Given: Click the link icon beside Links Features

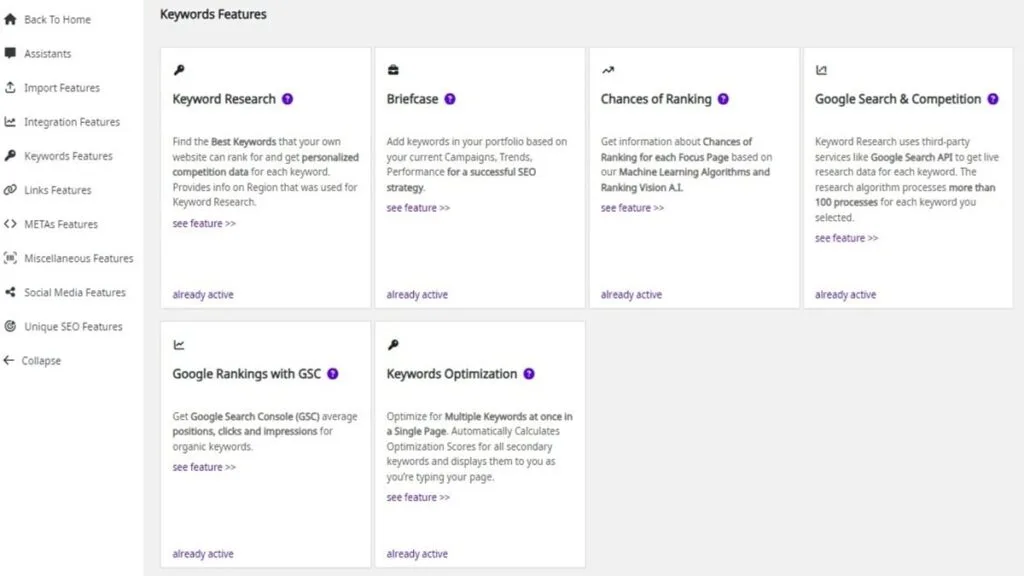Looking at the screenshot, I should (x=10, y=189).
